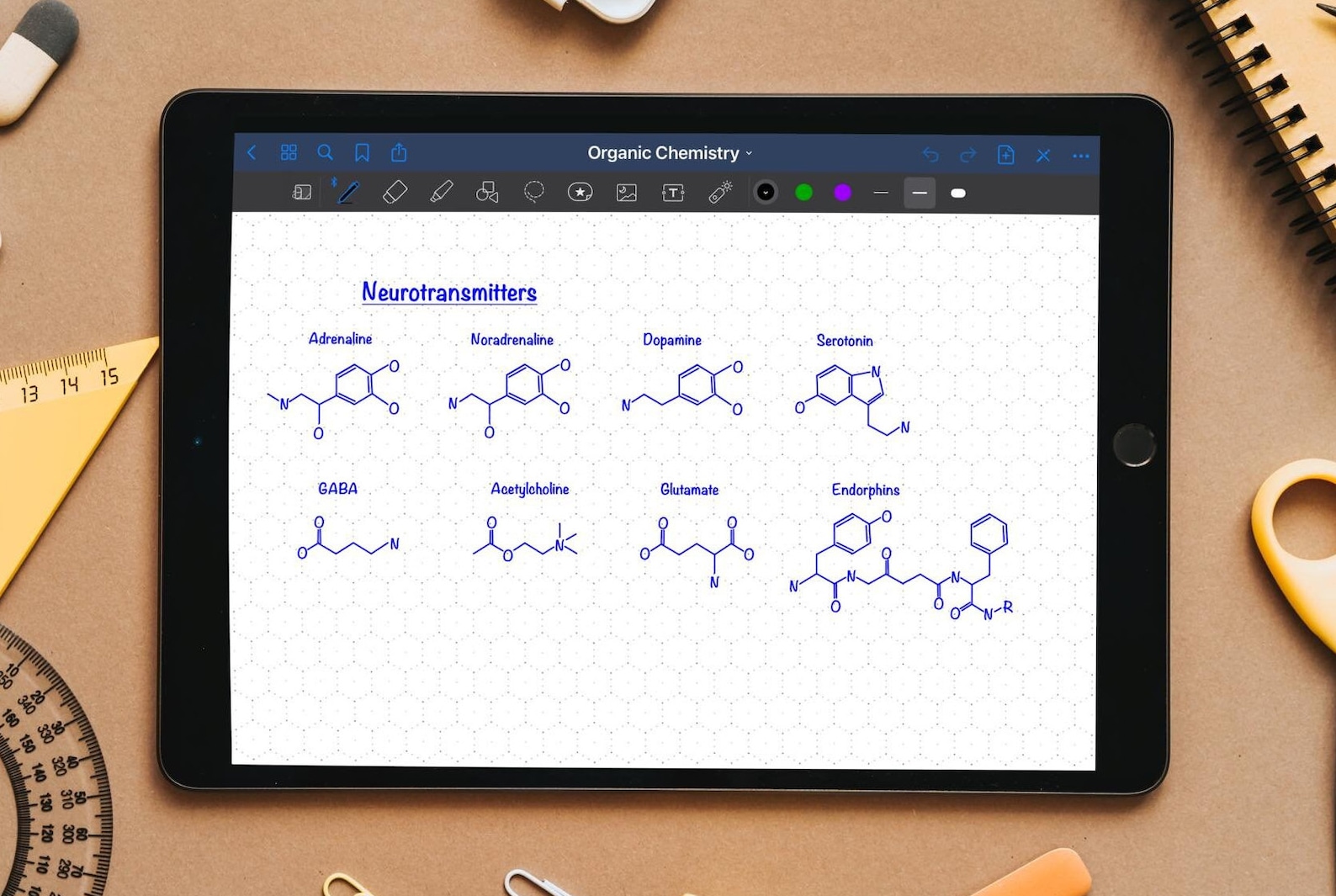Tap the Glutamate label

(689, 490)
